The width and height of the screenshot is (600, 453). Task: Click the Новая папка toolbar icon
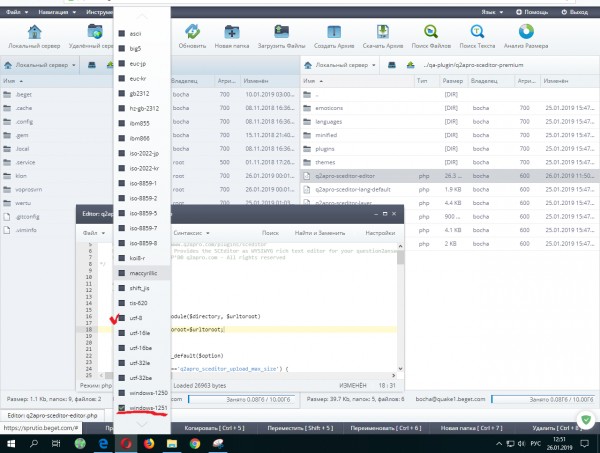coord(231,33)
